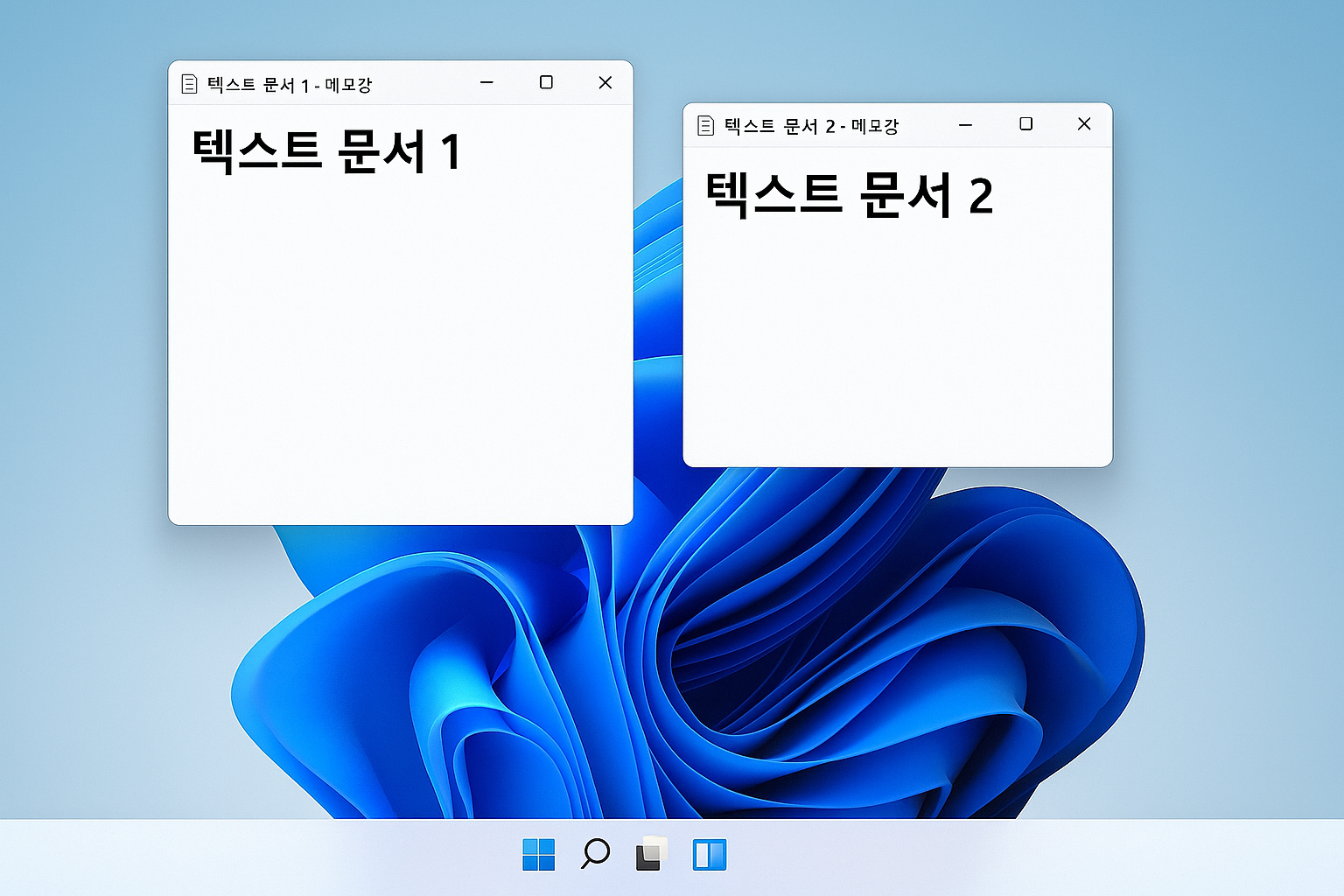The width and height of the screenshot is (1344, 896).
Task: Place cursor in blank text area of 텍스트 문서 2 window
Action: [897, 341]
